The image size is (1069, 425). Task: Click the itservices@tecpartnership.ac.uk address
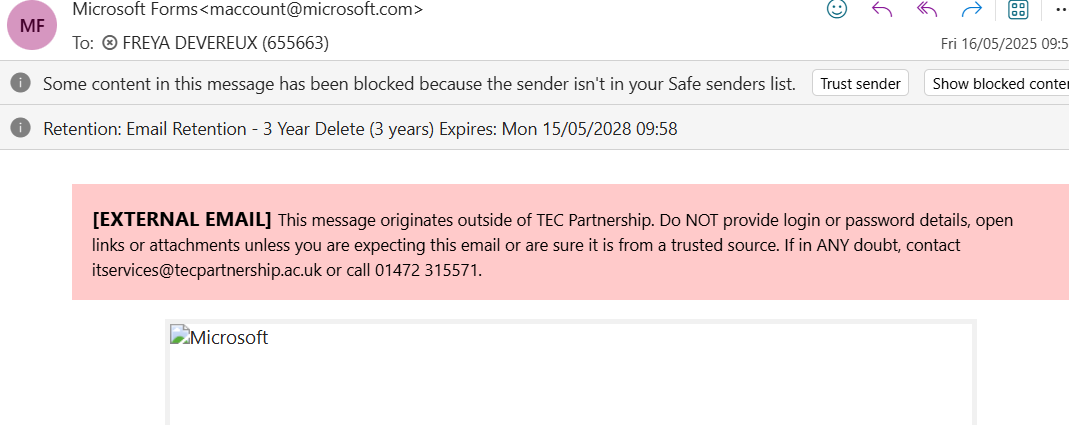[207, 269]
